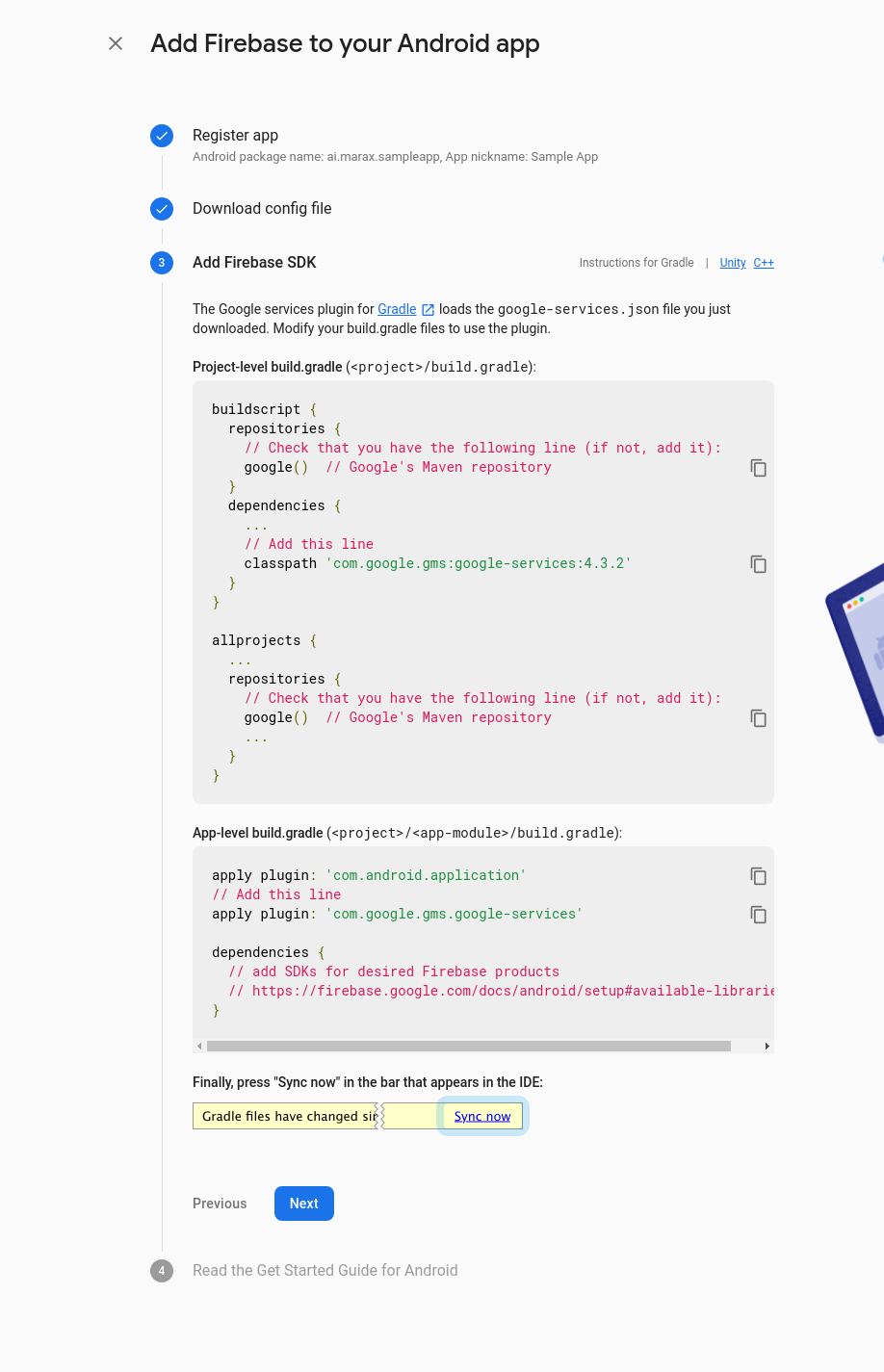Click the Android package name subtitle text
The height and width of the screenshot is (1372, 884).
pyautogui.click(x=395, y=157)
